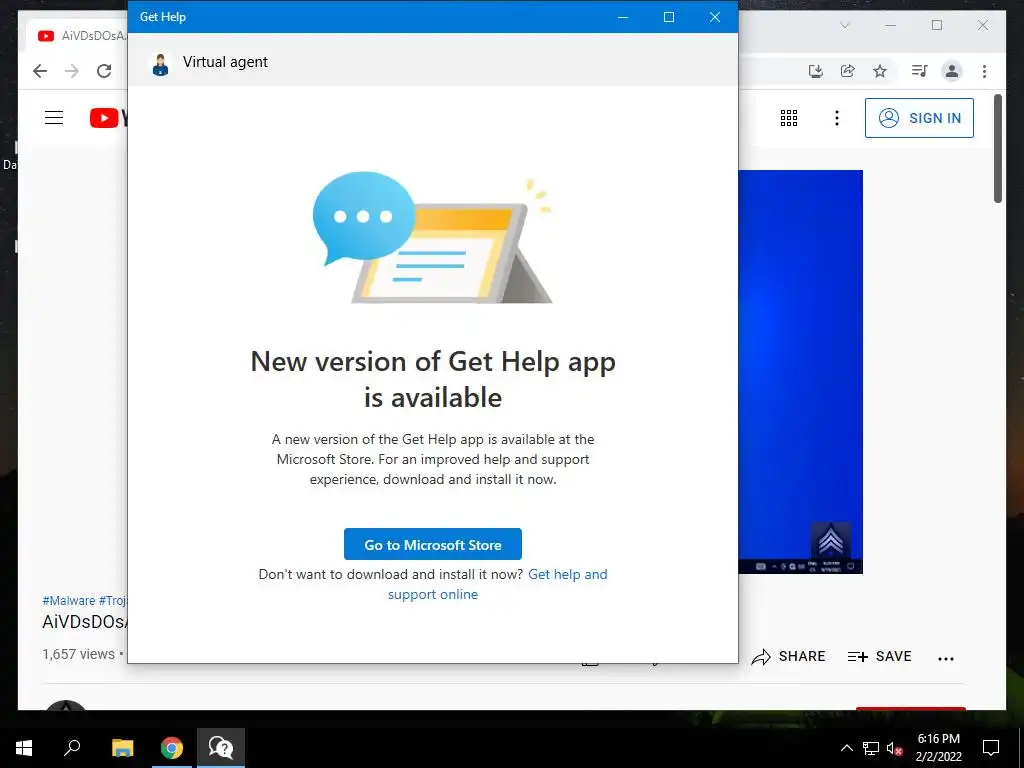Click Chrome forward arrow
Screen dimensions: 1024x768
click(x=72, y=71)
